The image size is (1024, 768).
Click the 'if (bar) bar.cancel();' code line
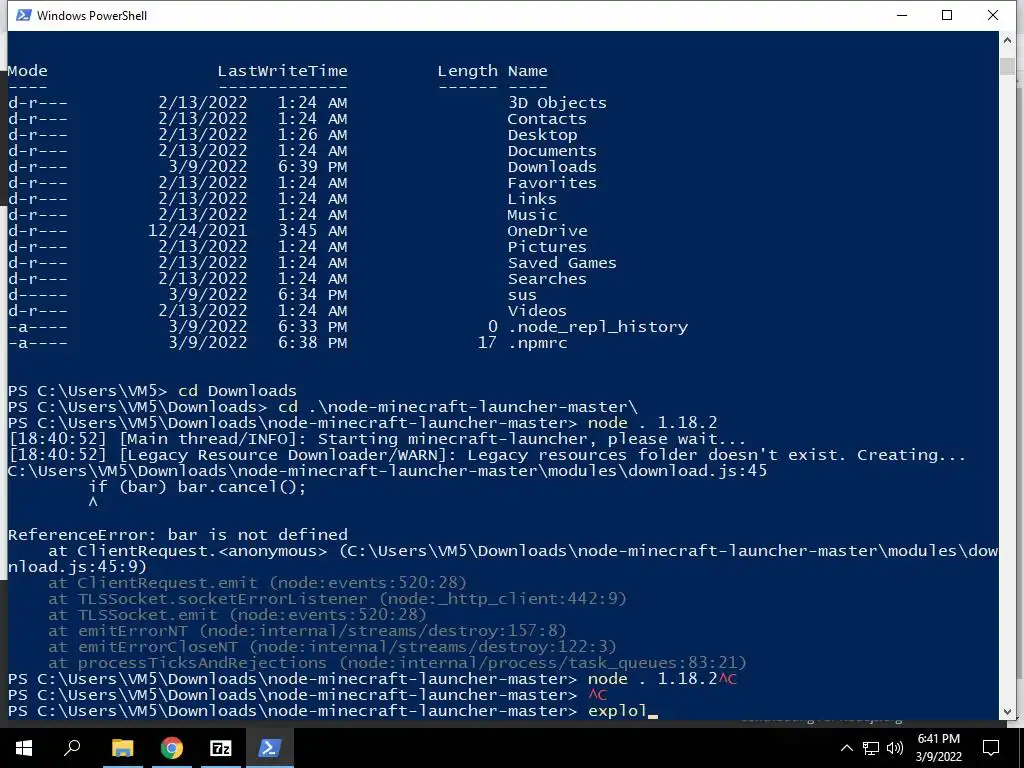tap(197, 487)
